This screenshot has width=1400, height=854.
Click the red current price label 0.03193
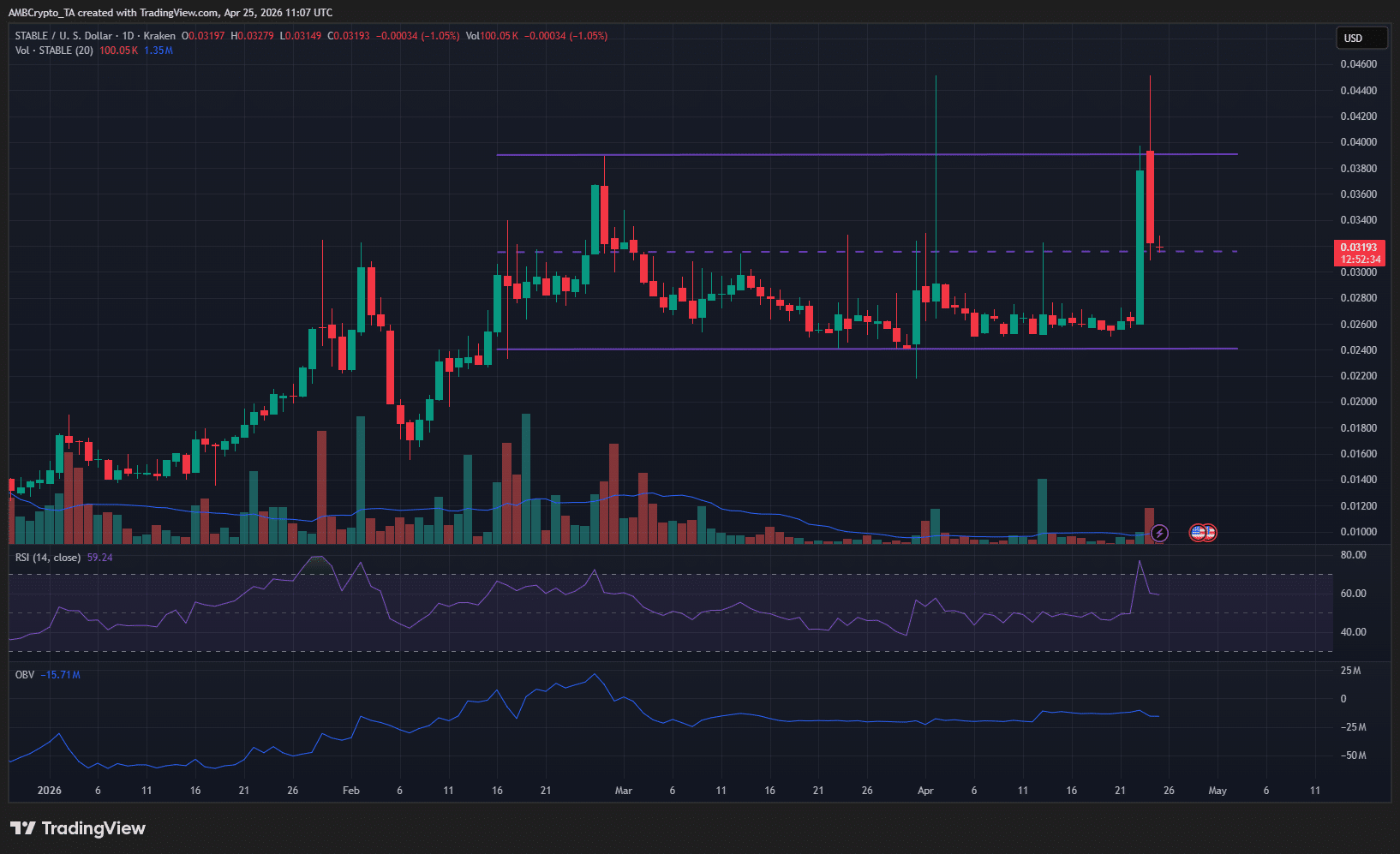pos(1360,248)
